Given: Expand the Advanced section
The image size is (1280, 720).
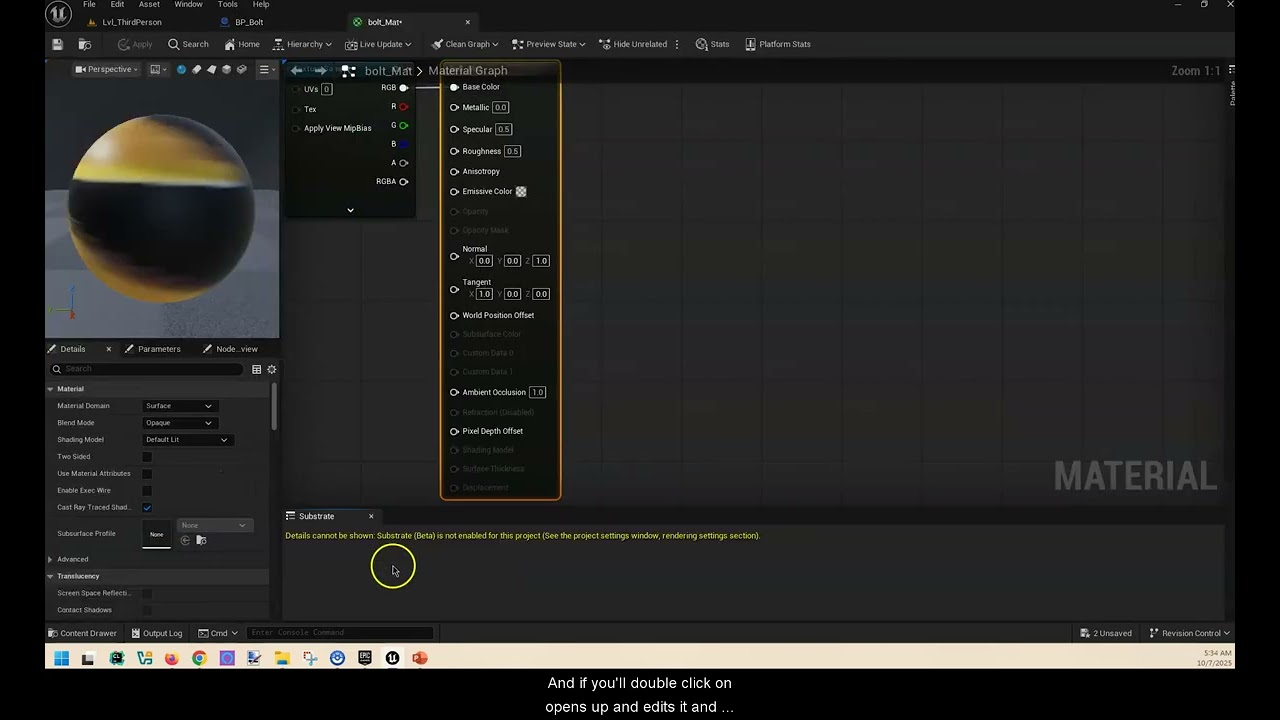Looking at the screenshot, I should click(x=50, y=559).
